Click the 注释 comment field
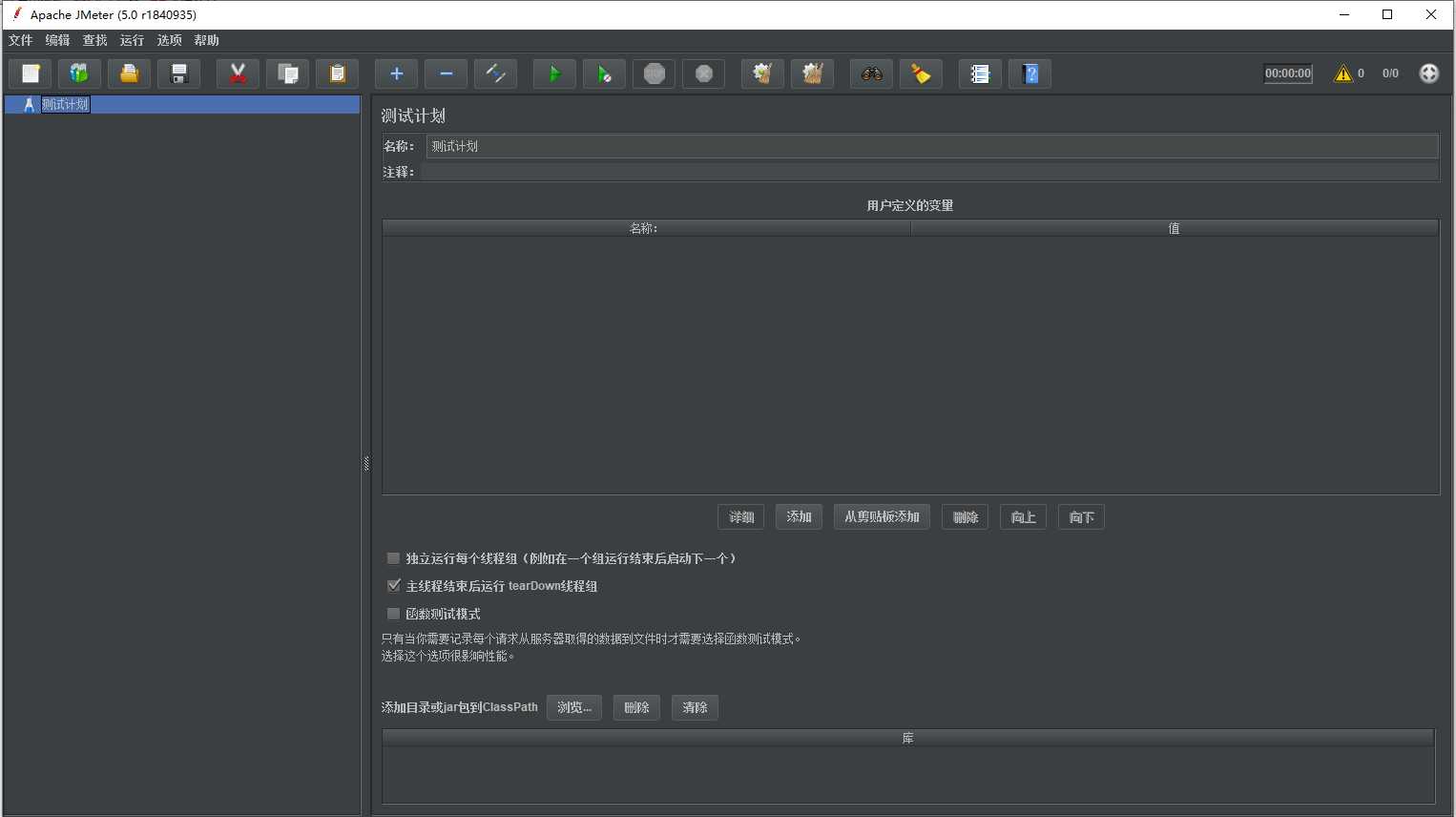The height and width of the screenshot is (817, 1456). click(929, 172)
